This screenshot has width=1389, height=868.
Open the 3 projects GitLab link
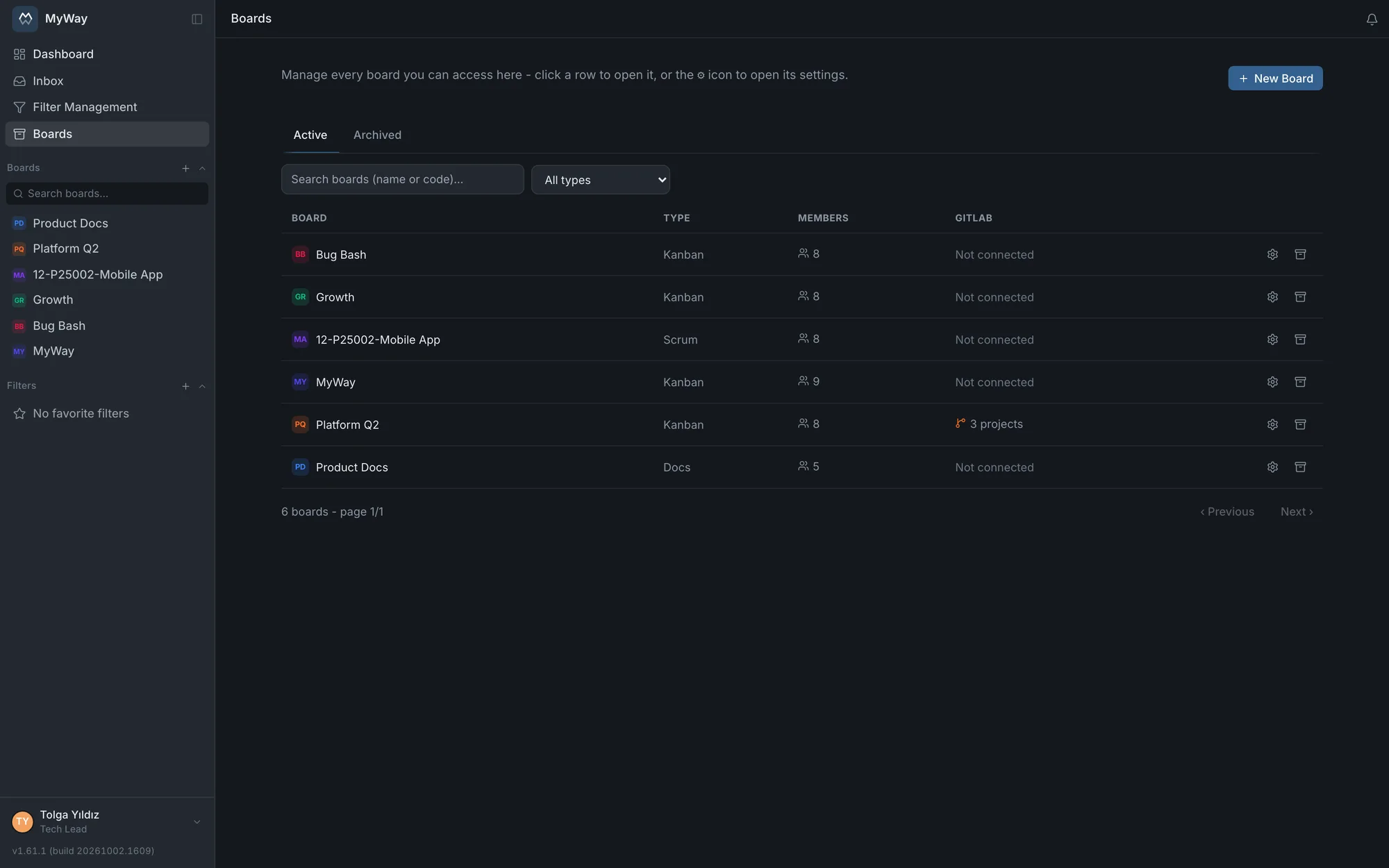coord(989,424)
